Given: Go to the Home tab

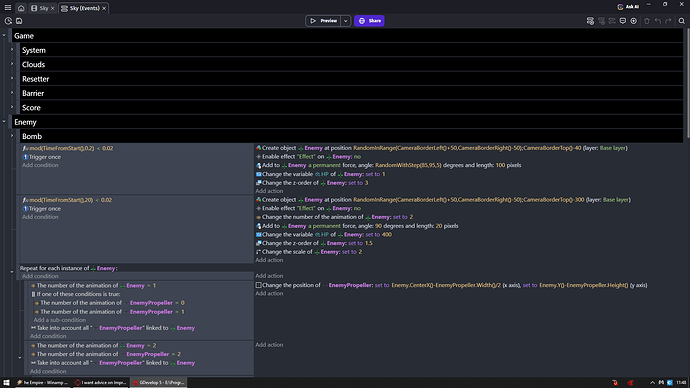Looking at the screenshot, I should point(21,8).
